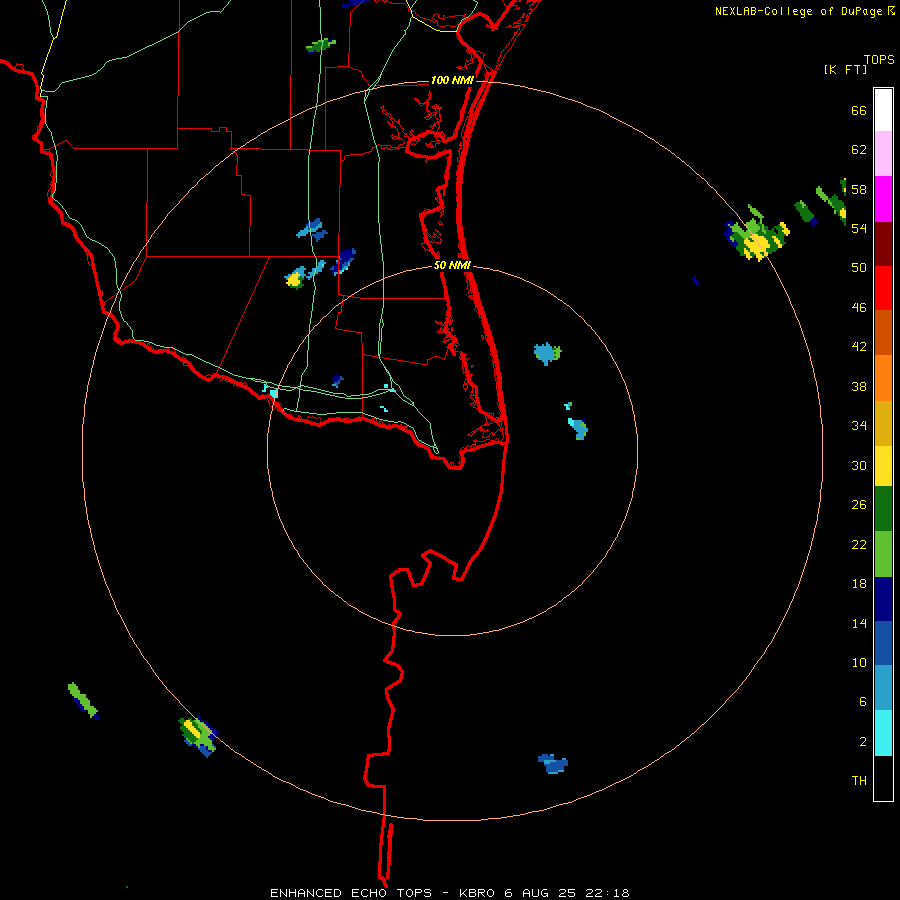The height and width of the screenshot is (900, 900).
Task: Click the "TH" threshold legend label
Action: coord(859,781)
